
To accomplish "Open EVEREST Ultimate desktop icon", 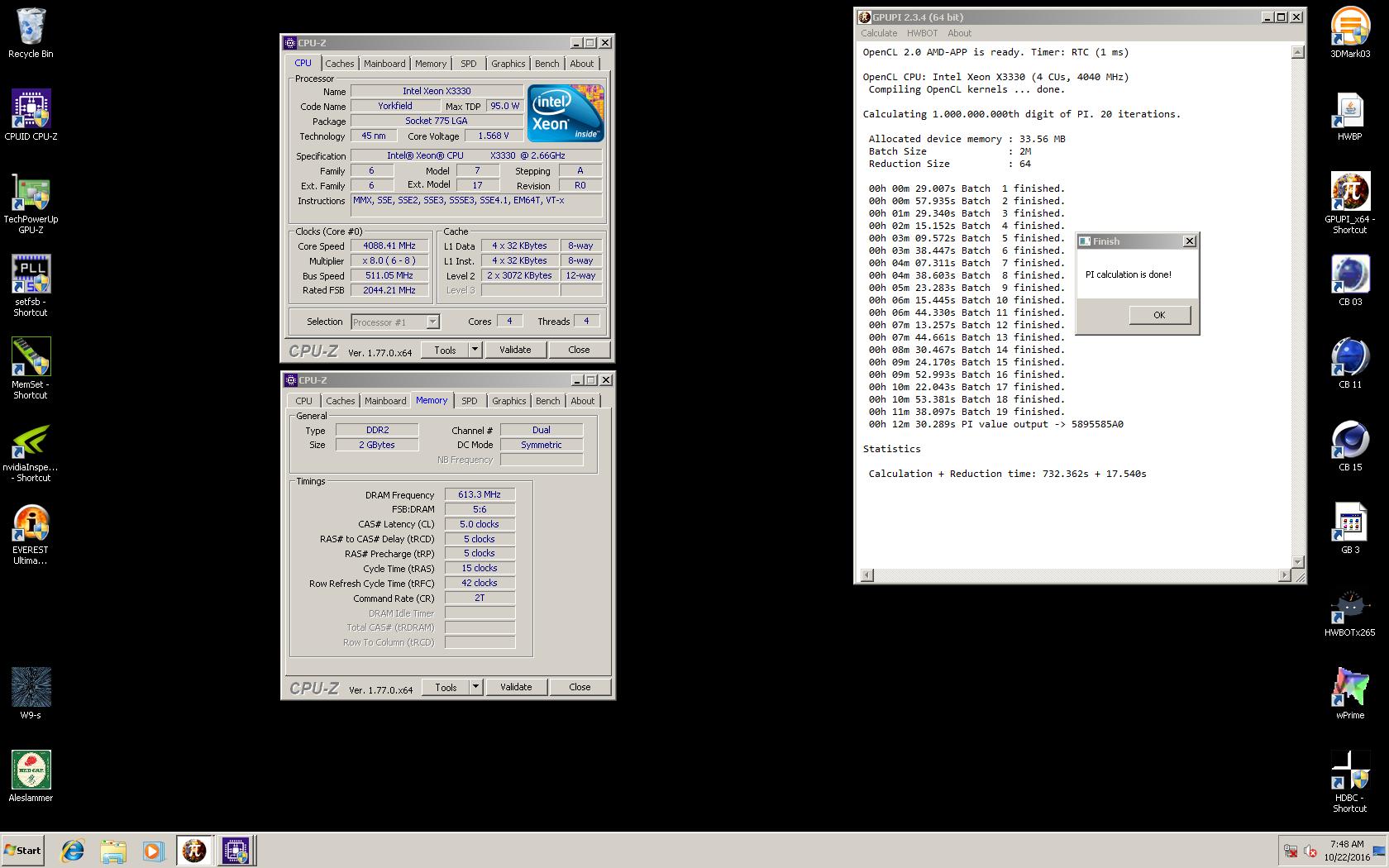I will pos(31,533).
